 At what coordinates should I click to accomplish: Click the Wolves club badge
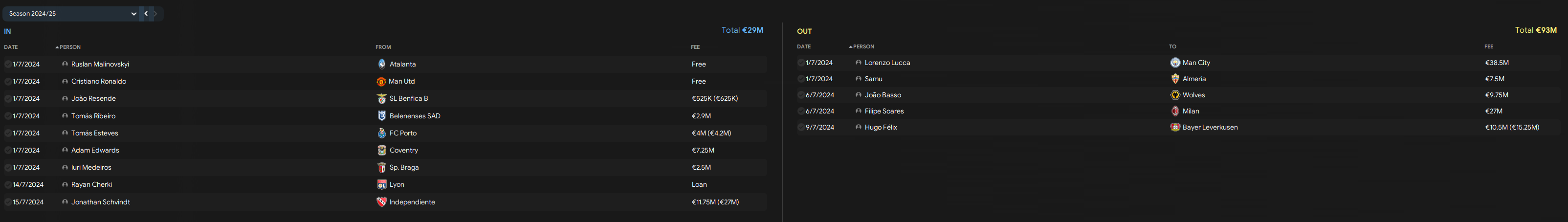[1175, 95]
